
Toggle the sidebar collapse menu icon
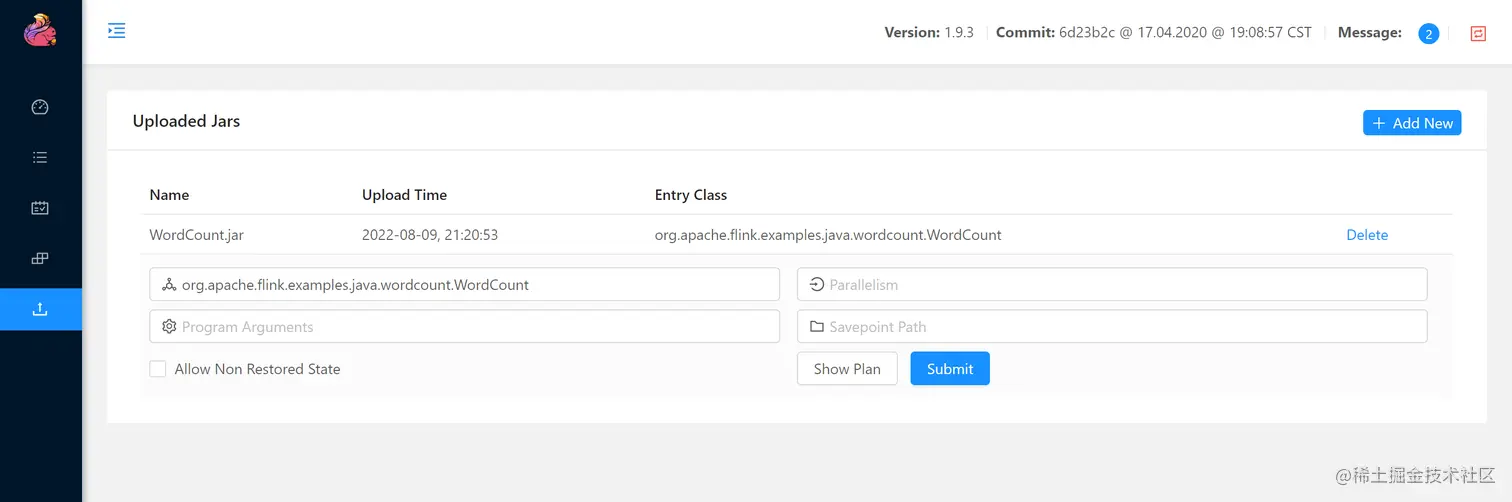tap(117, 31)
